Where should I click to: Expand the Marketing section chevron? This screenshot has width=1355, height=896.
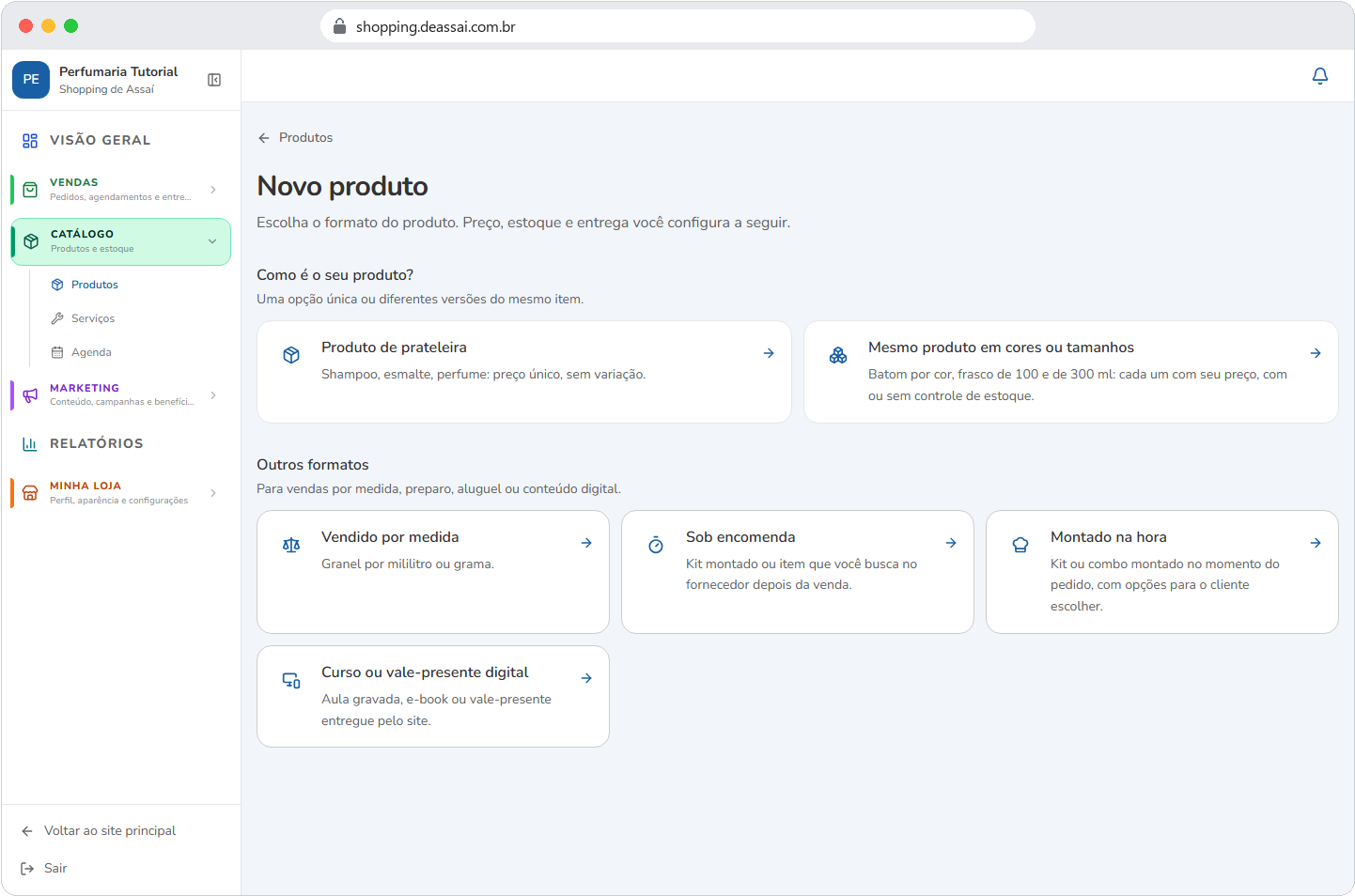point(213,395)
